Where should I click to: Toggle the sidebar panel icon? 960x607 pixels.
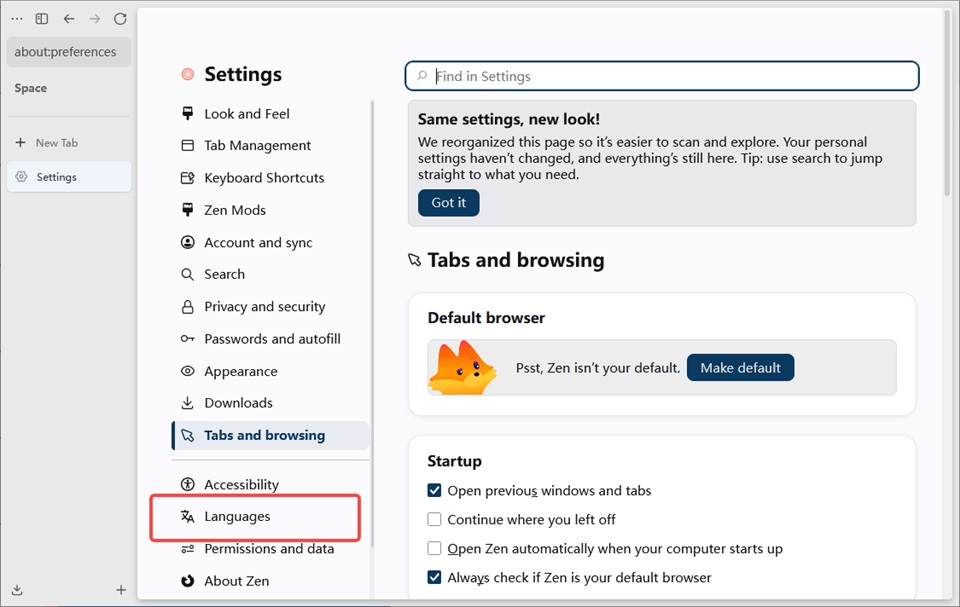coord(42,19)
